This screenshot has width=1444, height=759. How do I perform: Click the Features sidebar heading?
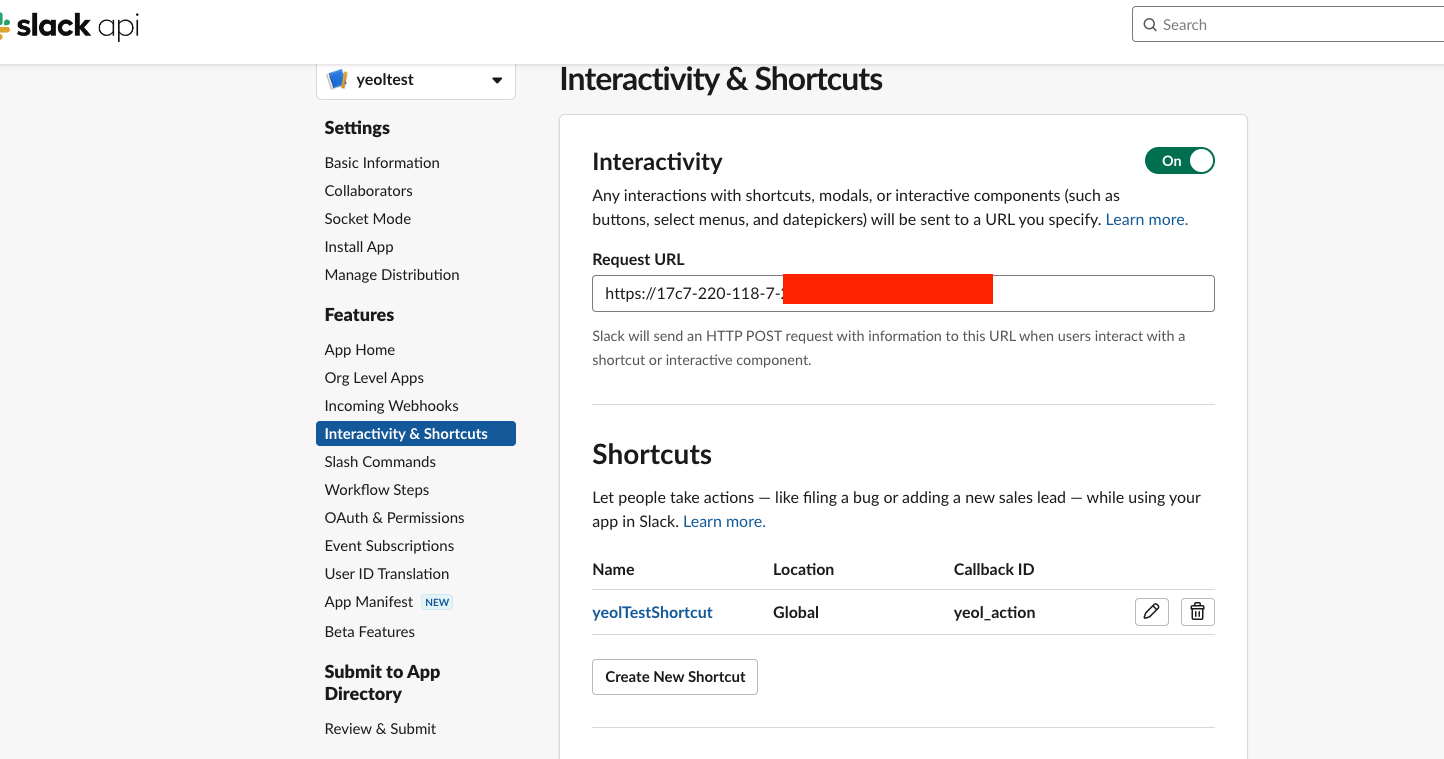pyautogui.click(x=359, y=315)
